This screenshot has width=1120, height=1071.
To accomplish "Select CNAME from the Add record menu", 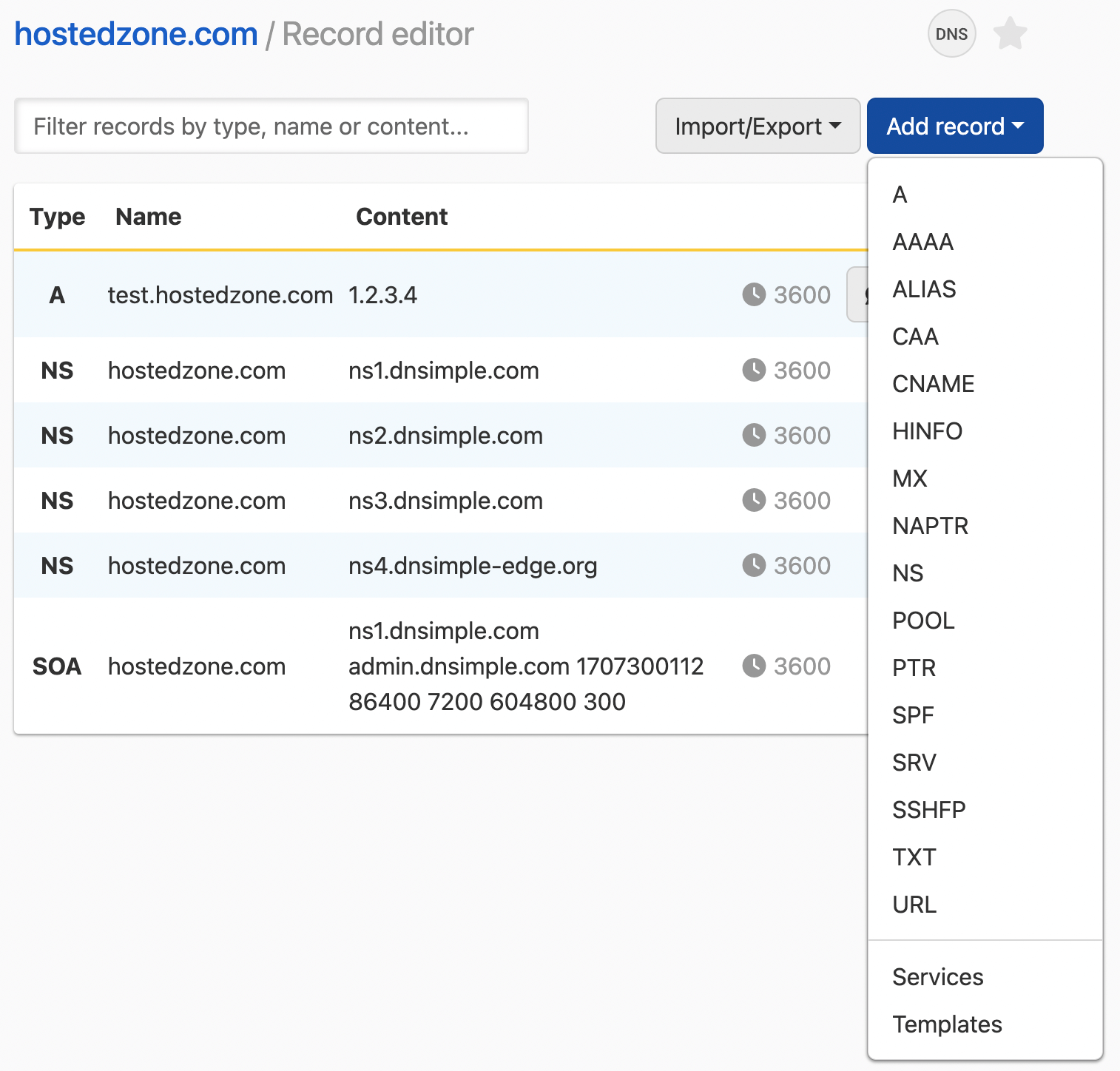I will pos(933,383).
